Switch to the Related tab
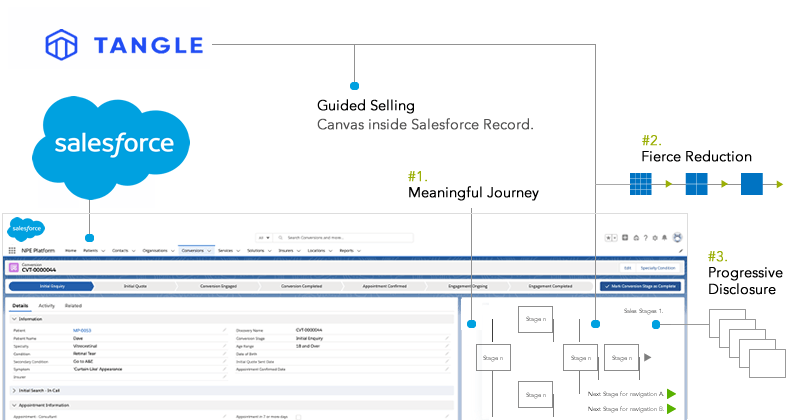This screenshot has height=420, width=800. point(73,306)
